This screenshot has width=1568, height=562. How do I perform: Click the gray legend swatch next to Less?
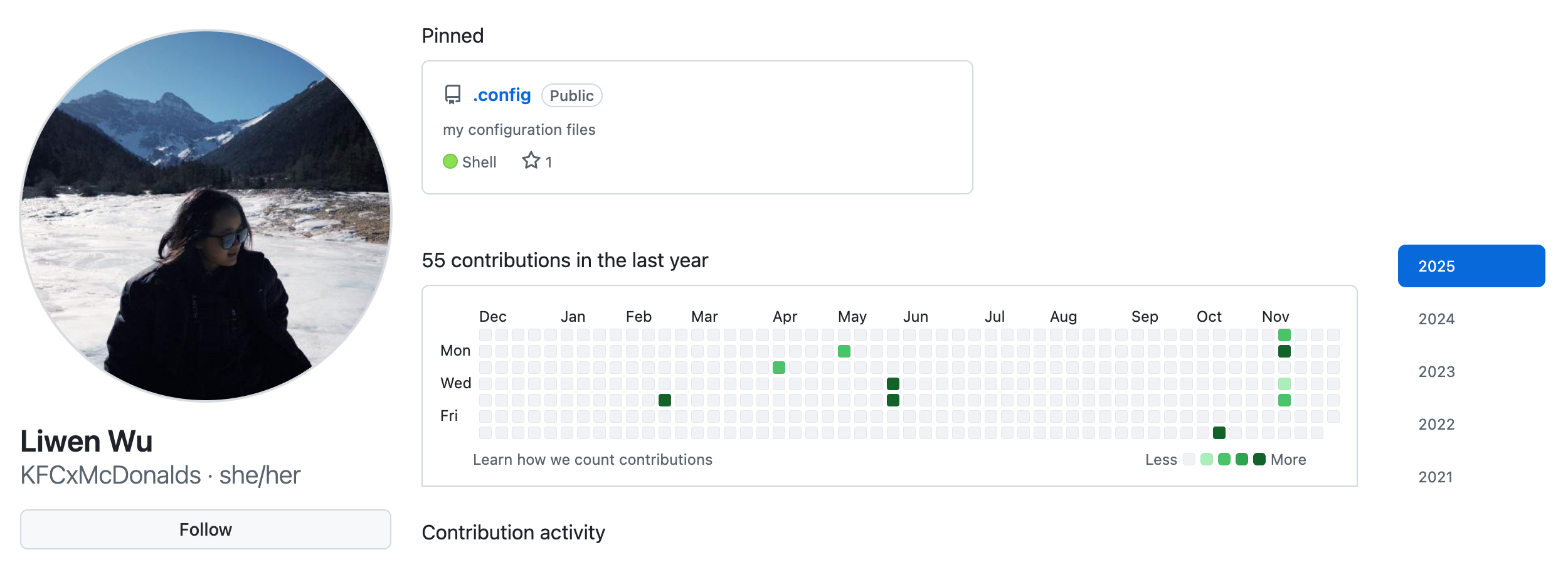coord(1189,460)
